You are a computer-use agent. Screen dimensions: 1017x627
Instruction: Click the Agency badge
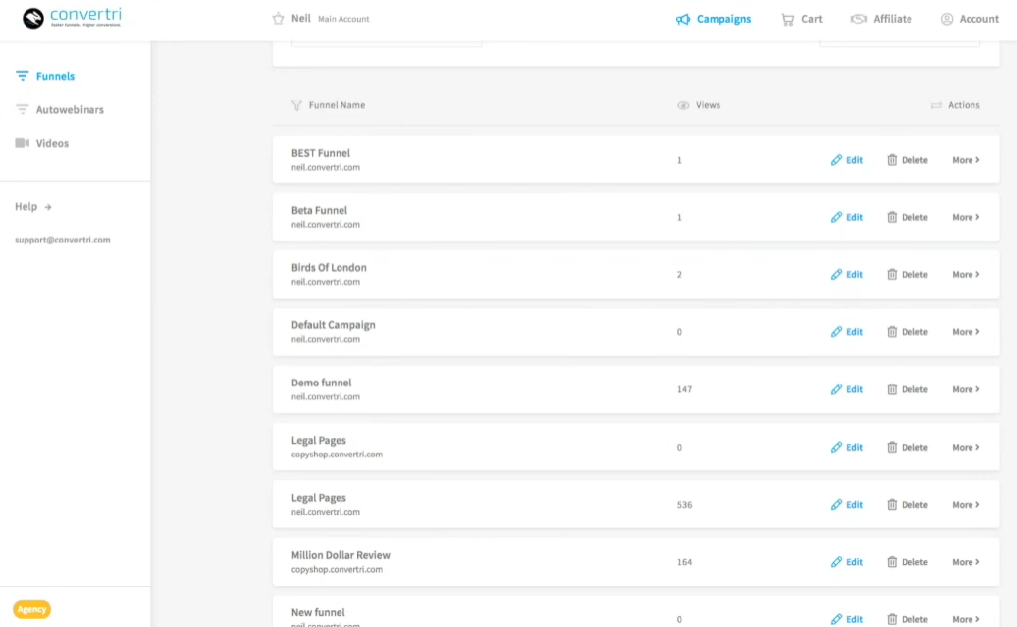(32, 609)
